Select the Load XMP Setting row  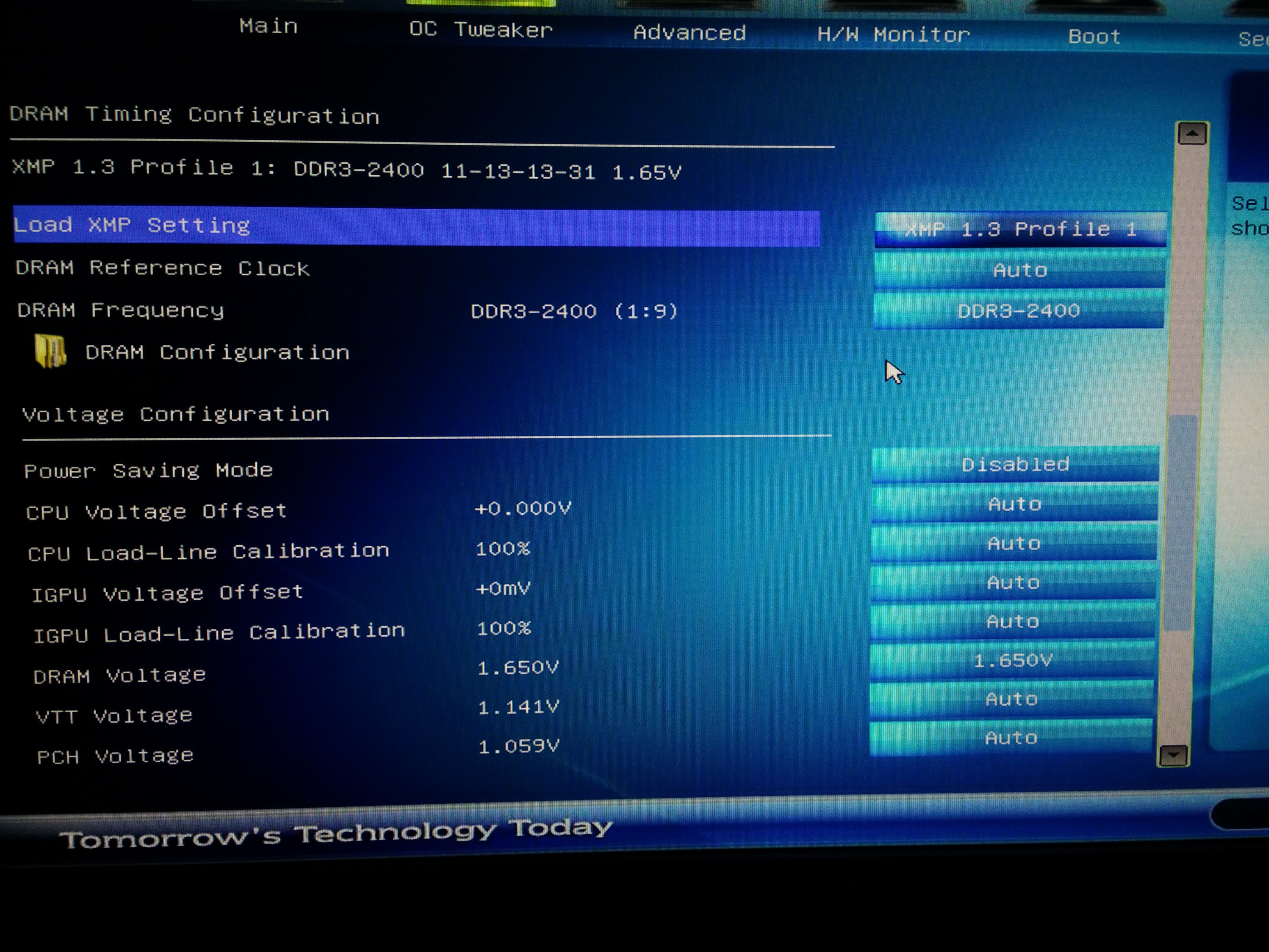click(416, 226)
